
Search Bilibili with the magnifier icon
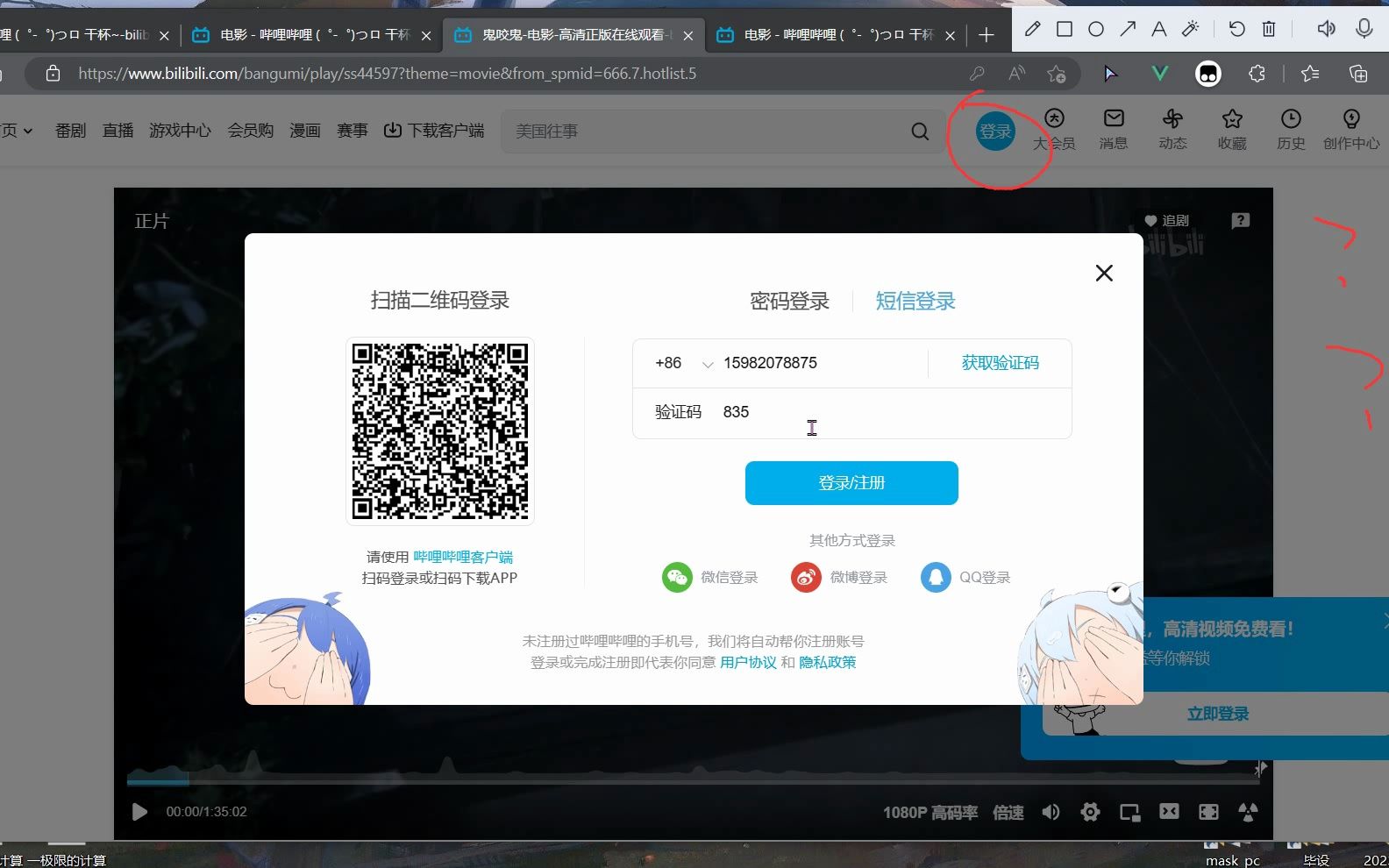tap(920, 132)
